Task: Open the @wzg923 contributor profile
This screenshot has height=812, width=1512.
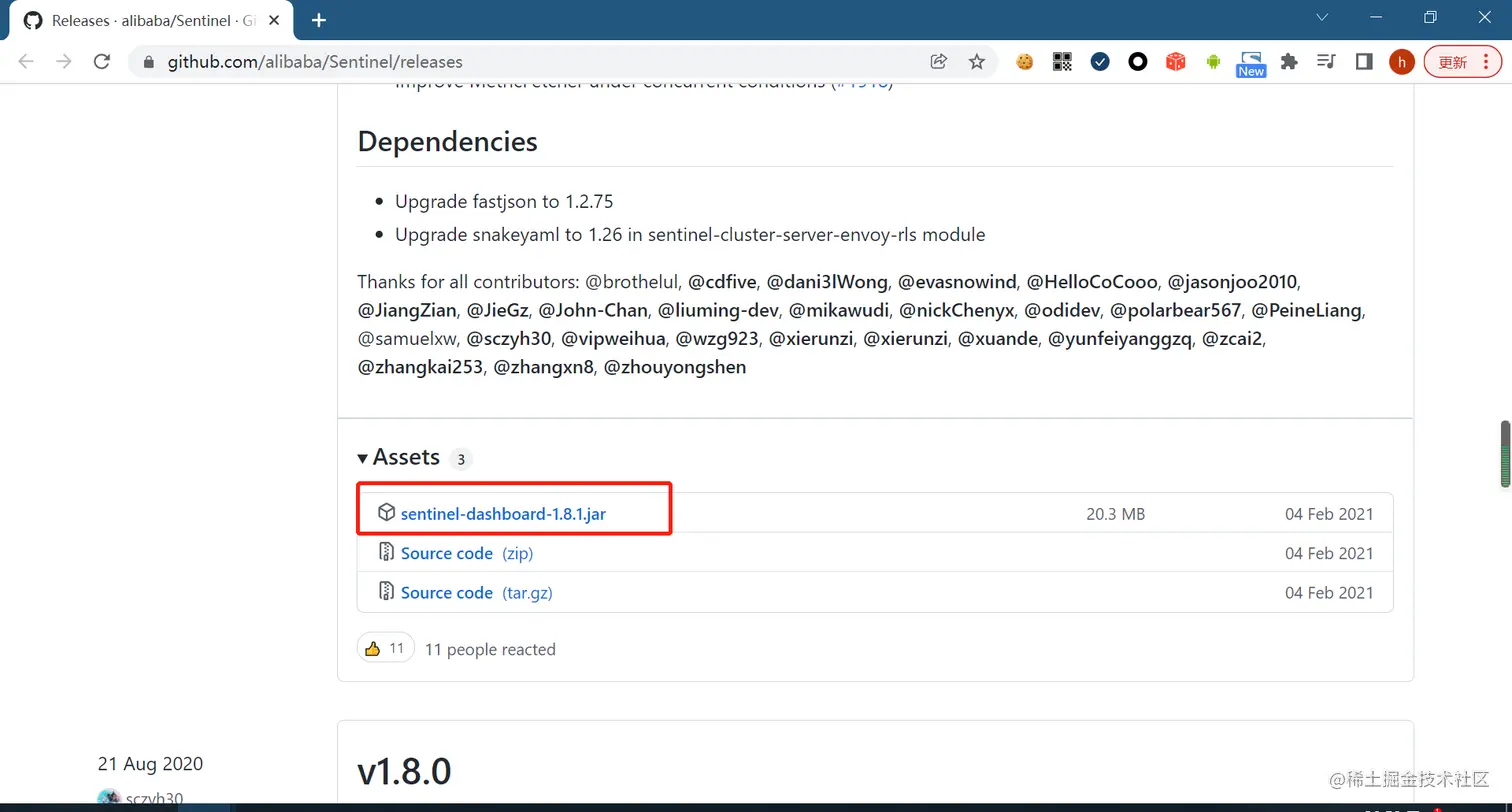Action: tap(717, 338)
